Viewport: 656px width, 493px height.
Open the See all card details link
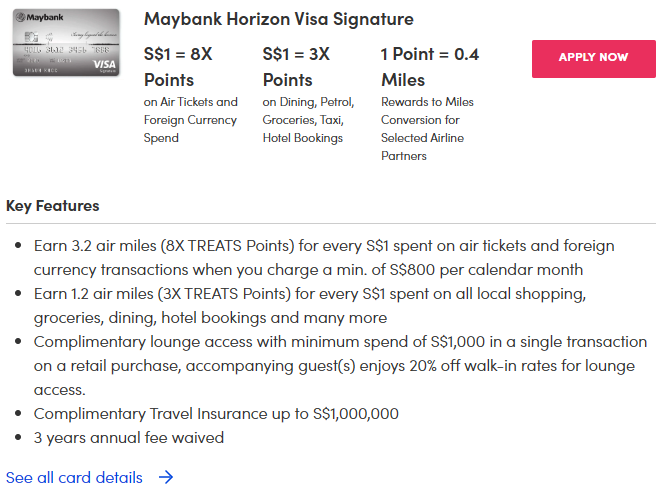coord(75,477)
